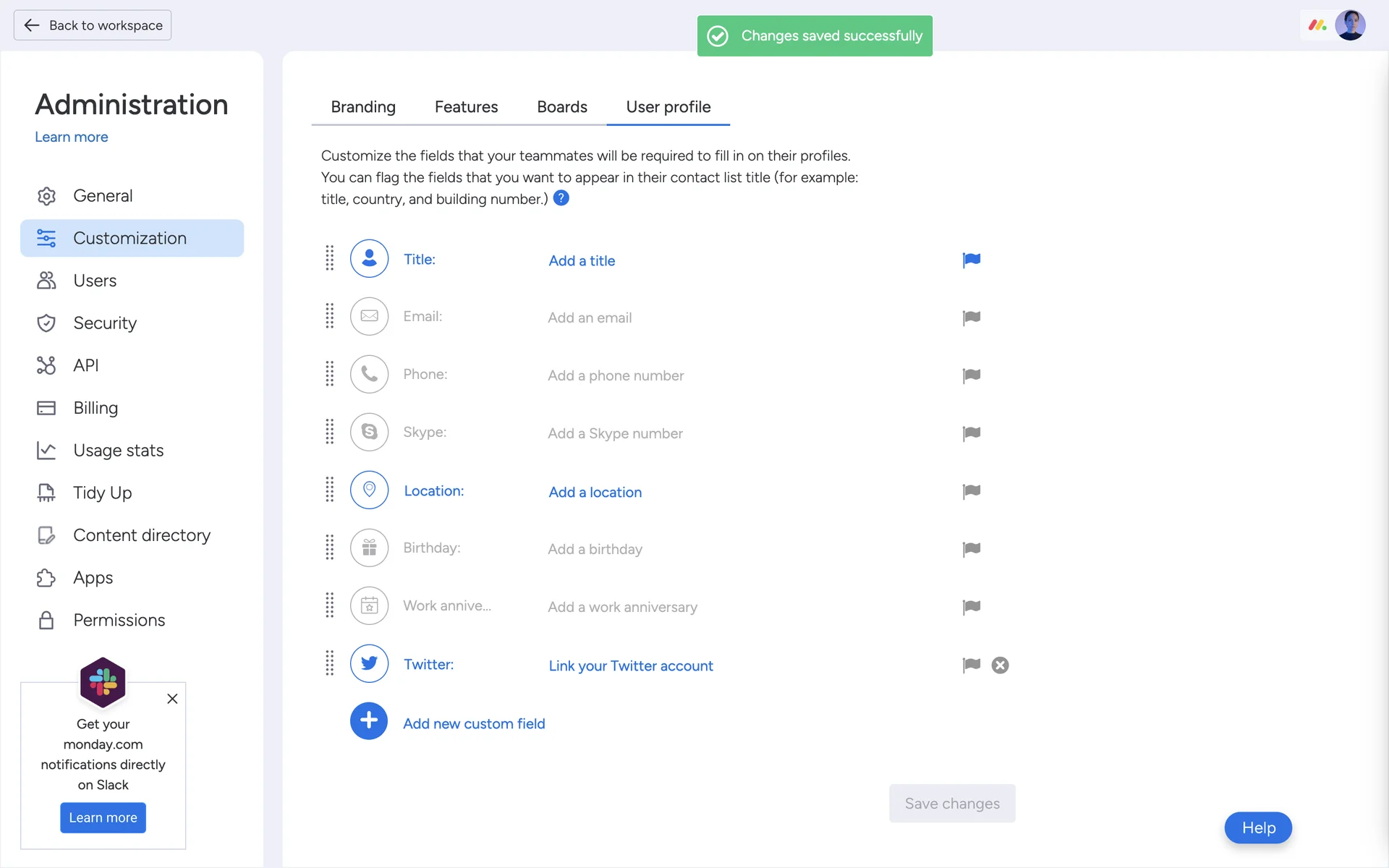Click the Skype field icon
Viewport: 1389px width, 868px height.
pyautogui.click(x=369, y=432)
